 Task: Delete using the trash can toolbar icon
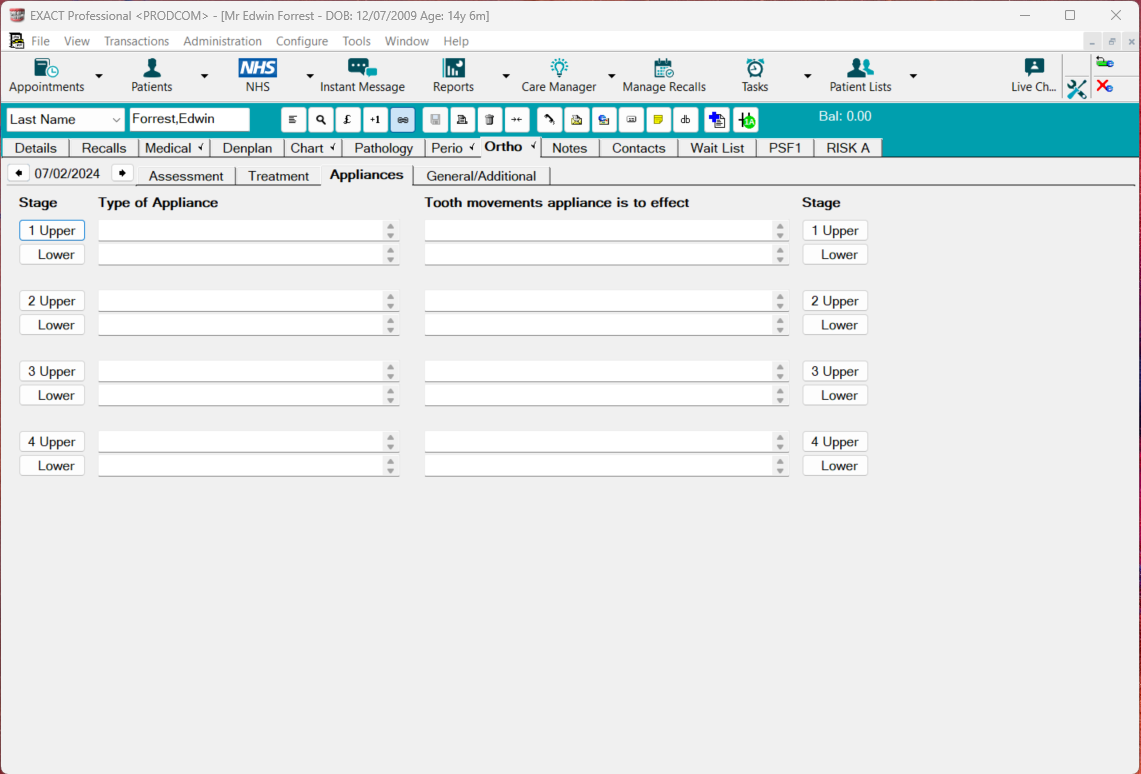pos(489,119)
